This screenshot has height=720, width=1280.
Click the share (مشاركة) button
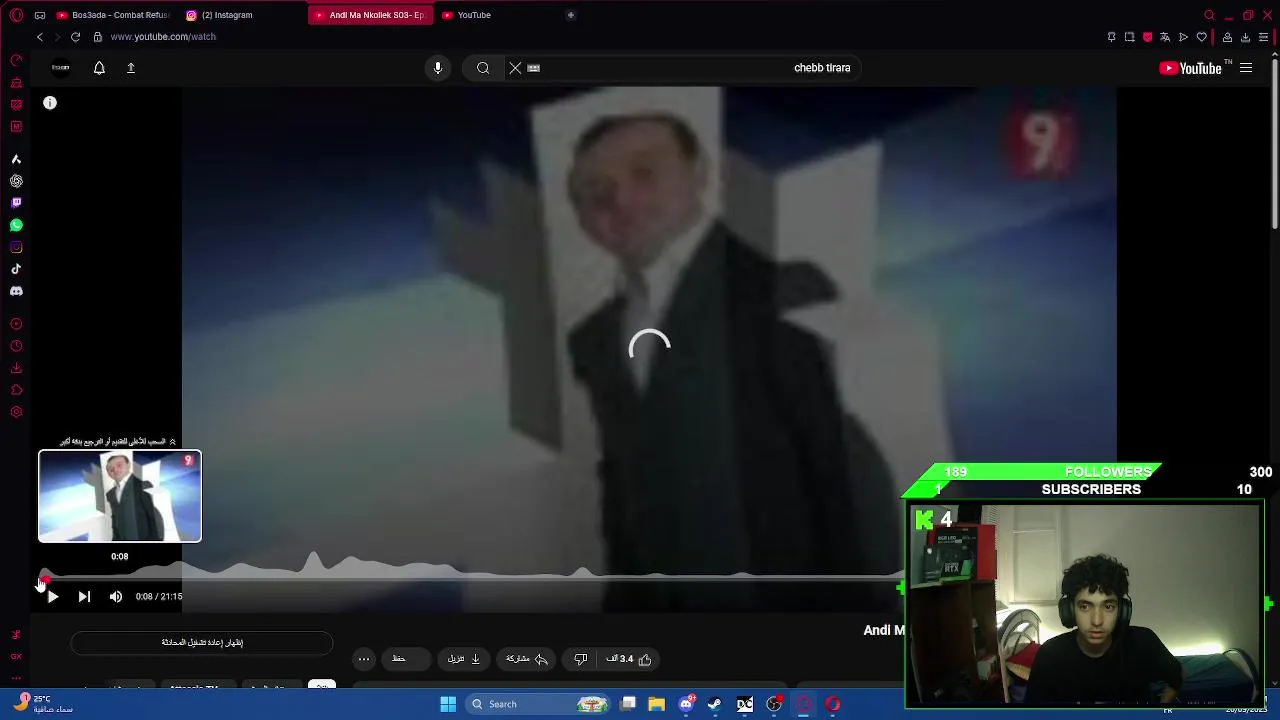click(527, 659)
